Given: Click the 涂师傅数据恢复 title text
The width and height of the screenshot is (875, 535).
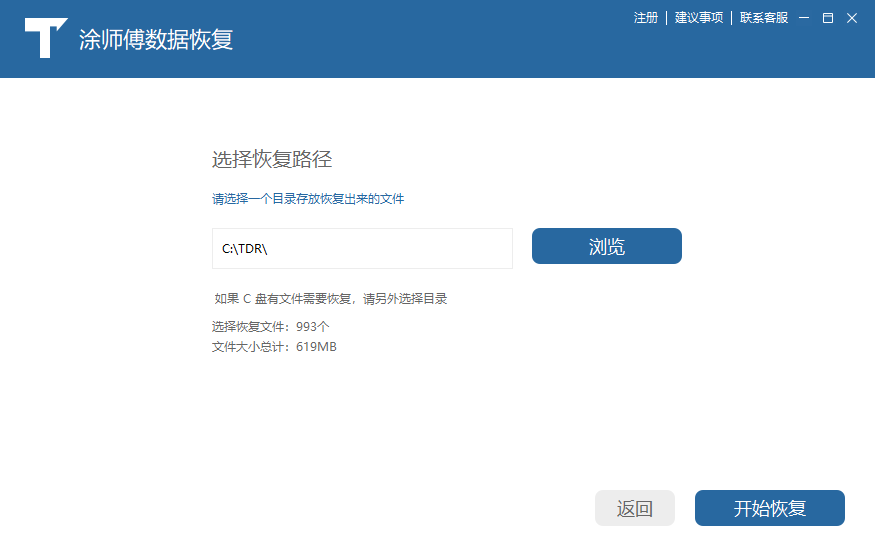Looking at the screenshot, I should pyautogui.click(x=156, y=40).
